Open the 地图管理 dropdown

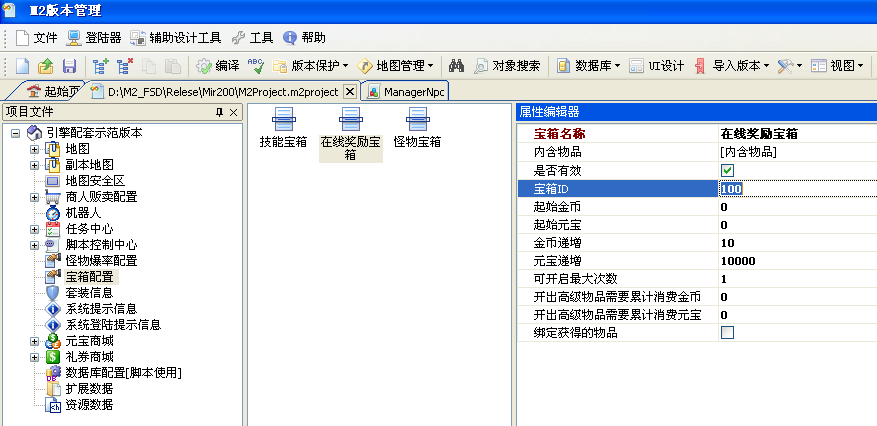click(395, 66)
